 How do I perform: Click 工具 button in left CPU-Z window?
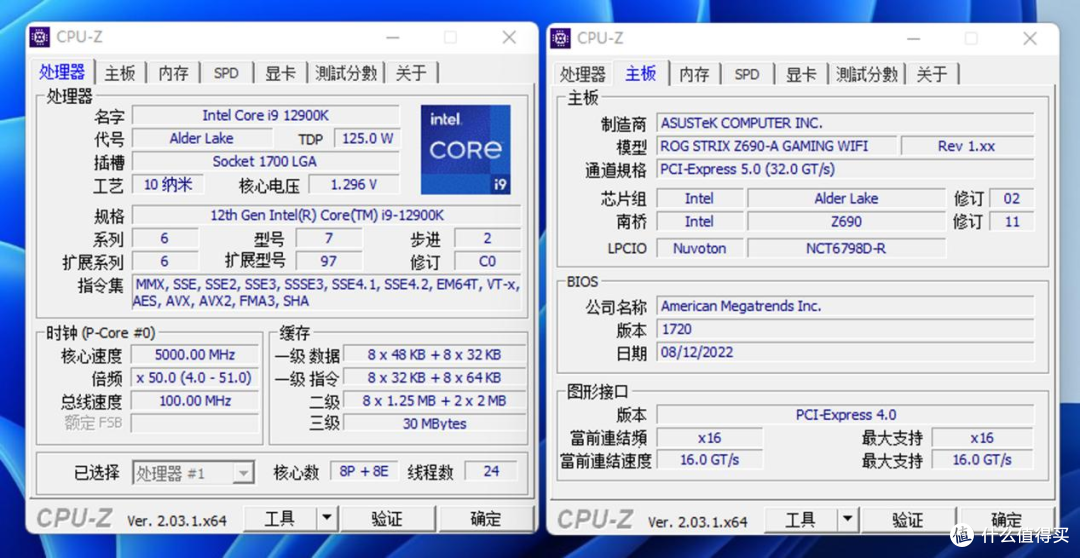point(280,518)
